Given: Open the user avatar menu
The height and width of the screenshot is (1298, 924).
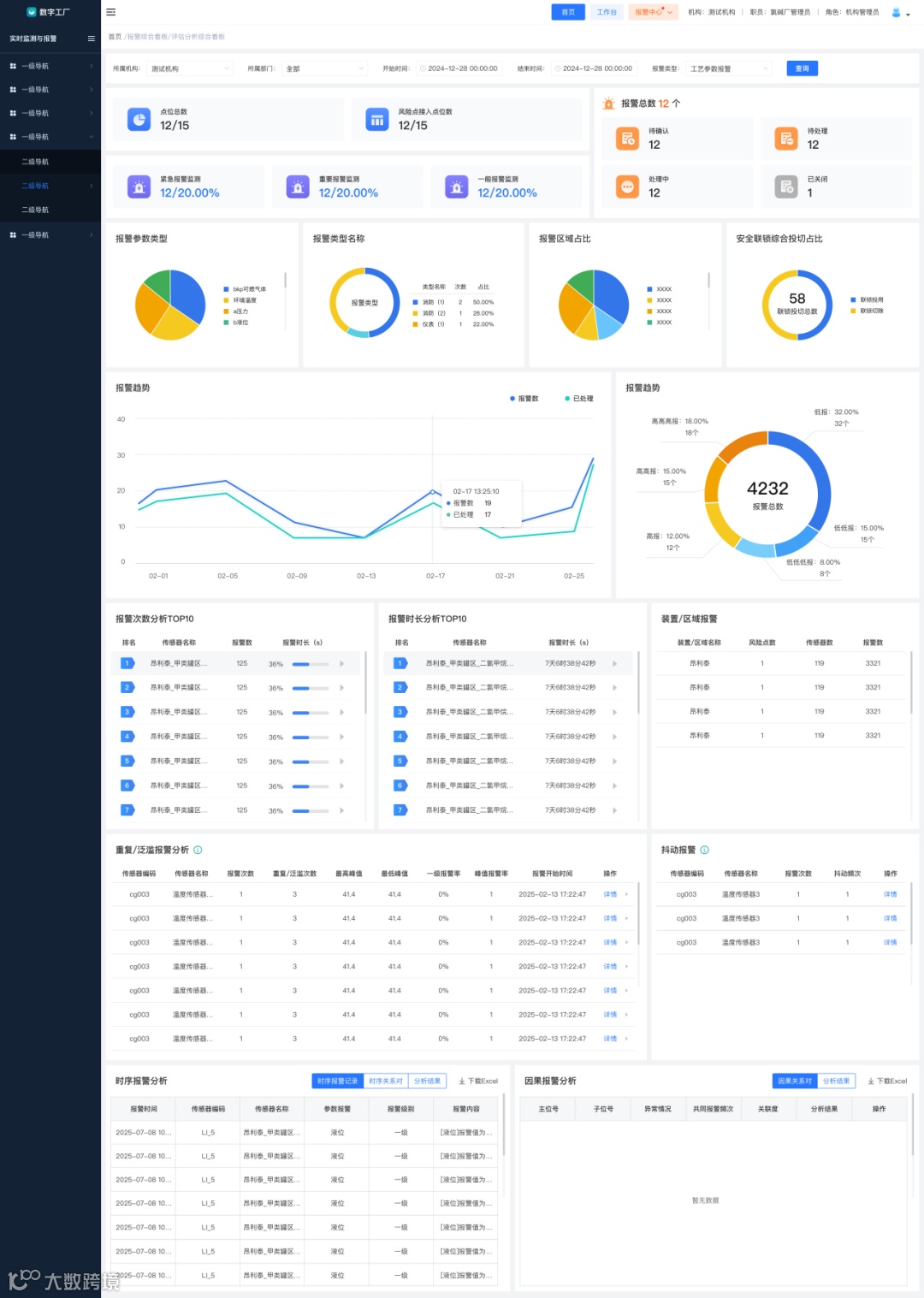Looking at the screenshot, I should tap(899, 13).
